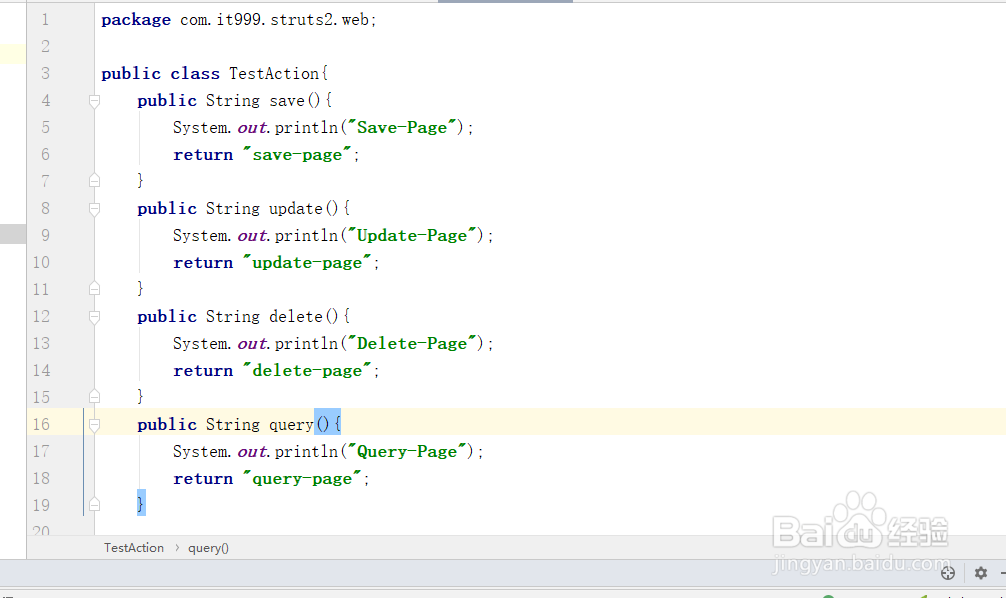Click the return keyword on line 14
1006x598 pixels.
point(203,371)
